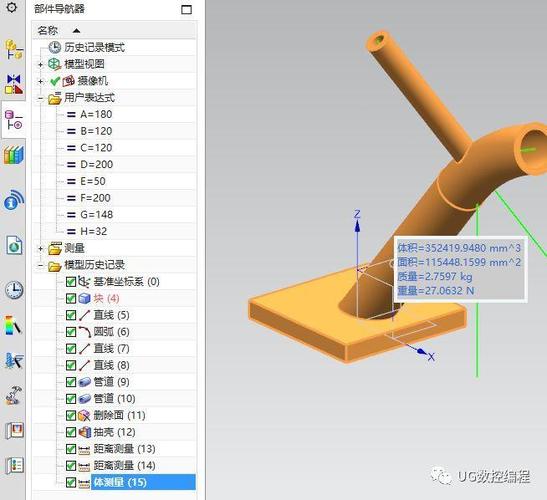Screen dimensions: 547x500
Task: Select the 历史记录模式 clock icon
Action: tap(54, 47)
